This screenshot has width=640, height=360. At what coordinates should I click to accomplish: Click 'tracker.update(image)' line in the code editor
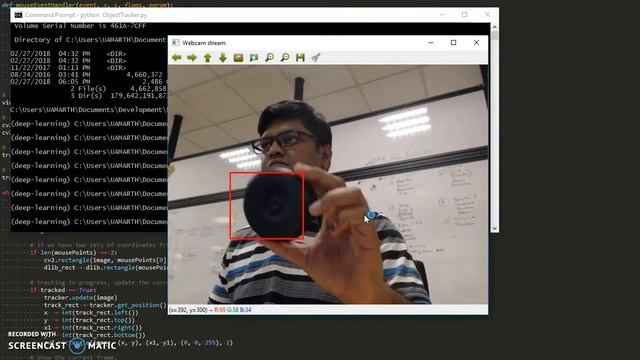tap(80, 298)
